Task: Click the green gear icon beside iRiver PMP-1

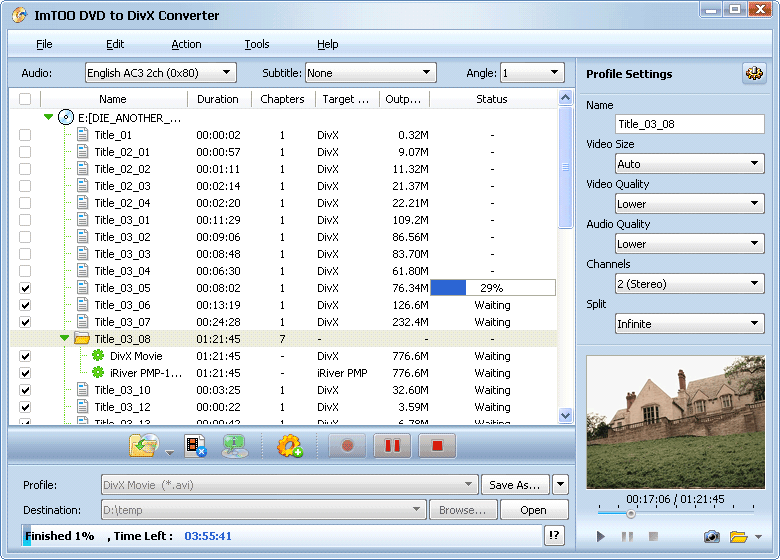Action: pyautogui.click(x=98, y=373)
